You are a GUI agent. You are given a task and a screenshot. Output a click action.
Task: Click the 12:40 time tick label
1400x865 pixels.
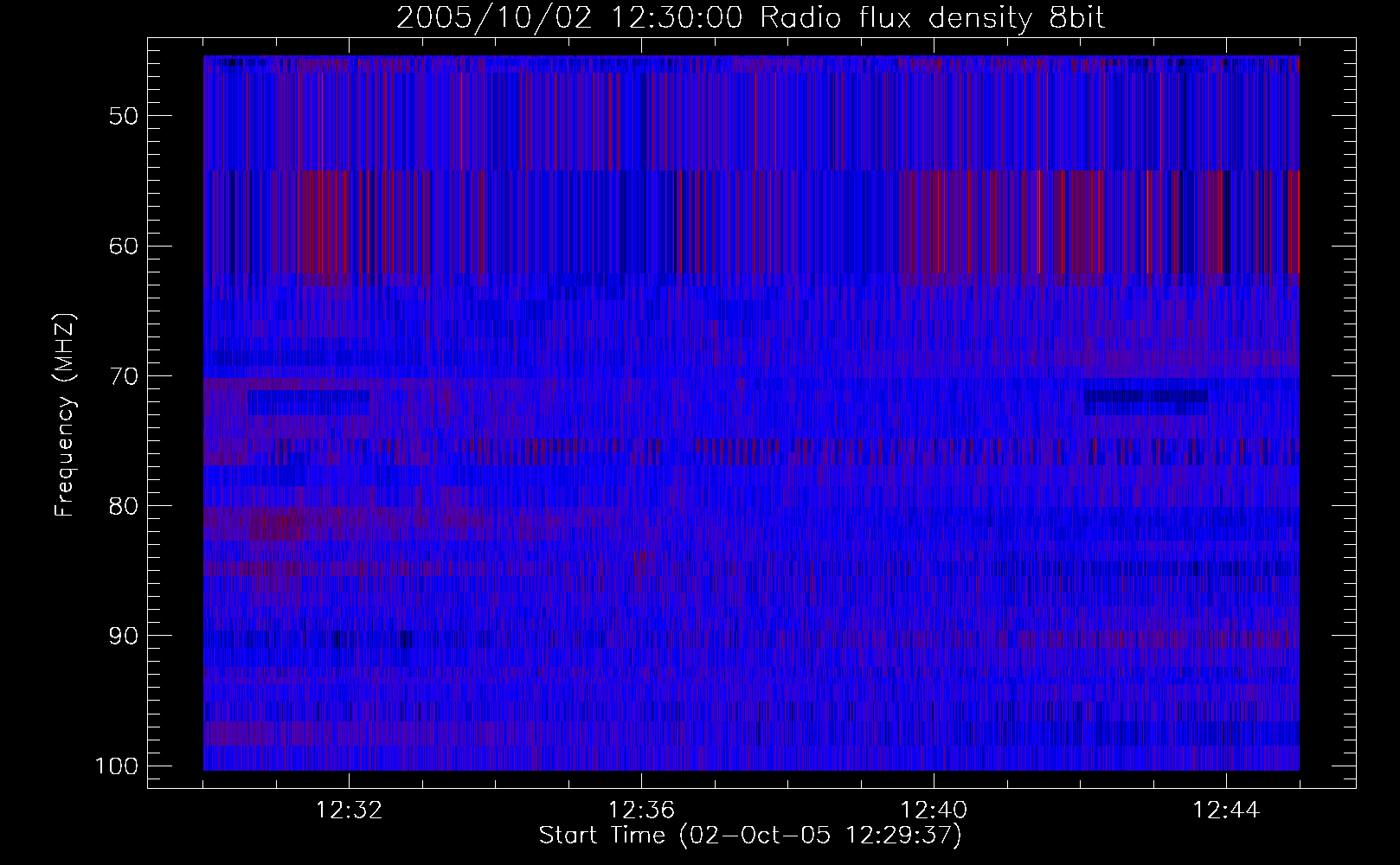point(934,811)
